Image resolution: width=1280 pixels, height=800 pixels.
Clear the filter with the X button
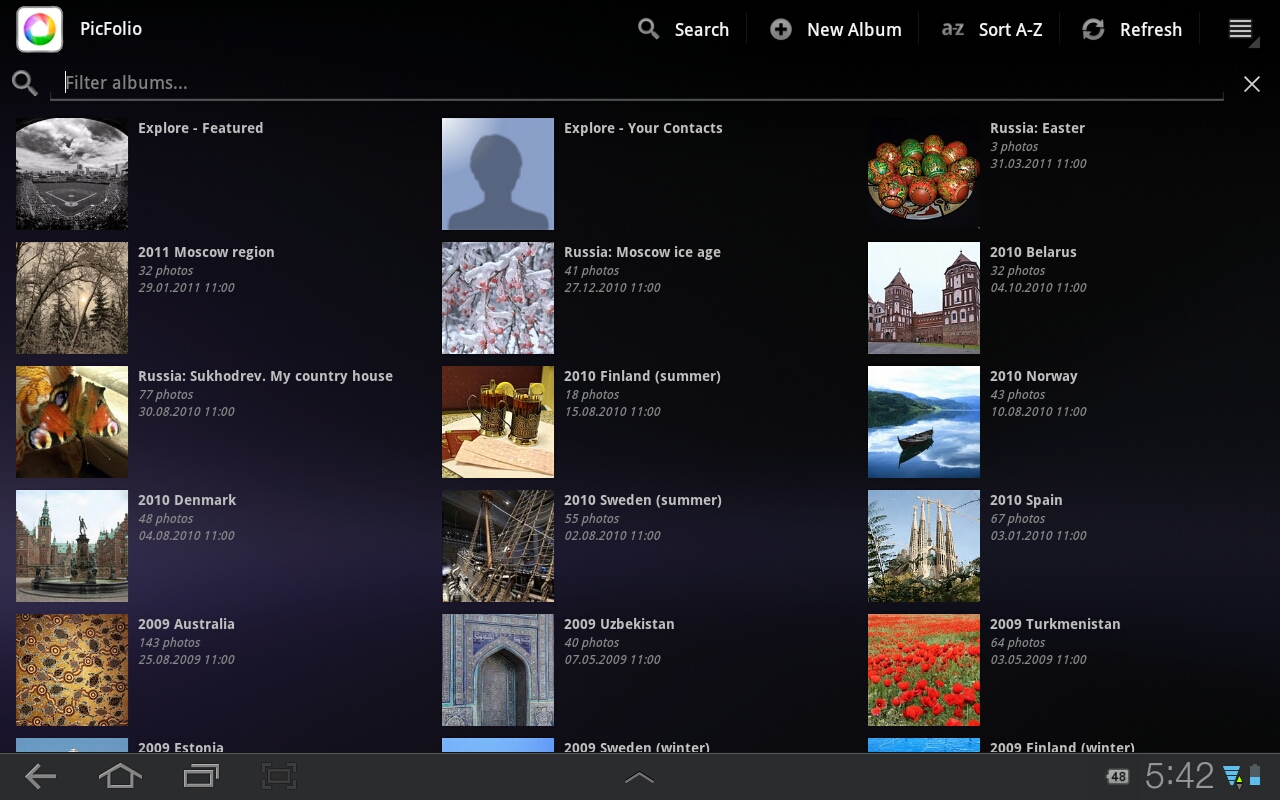coord(1252,84)
